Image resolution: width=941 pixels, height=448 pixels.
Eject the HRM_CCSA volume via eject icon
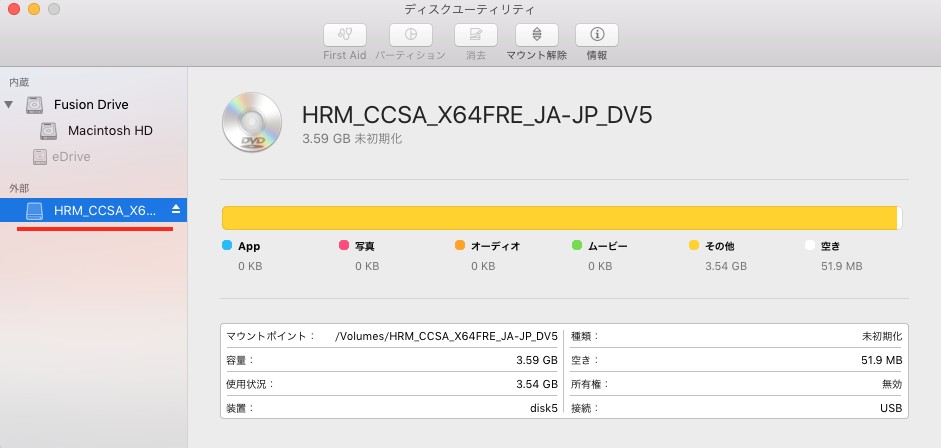[176, 209]
